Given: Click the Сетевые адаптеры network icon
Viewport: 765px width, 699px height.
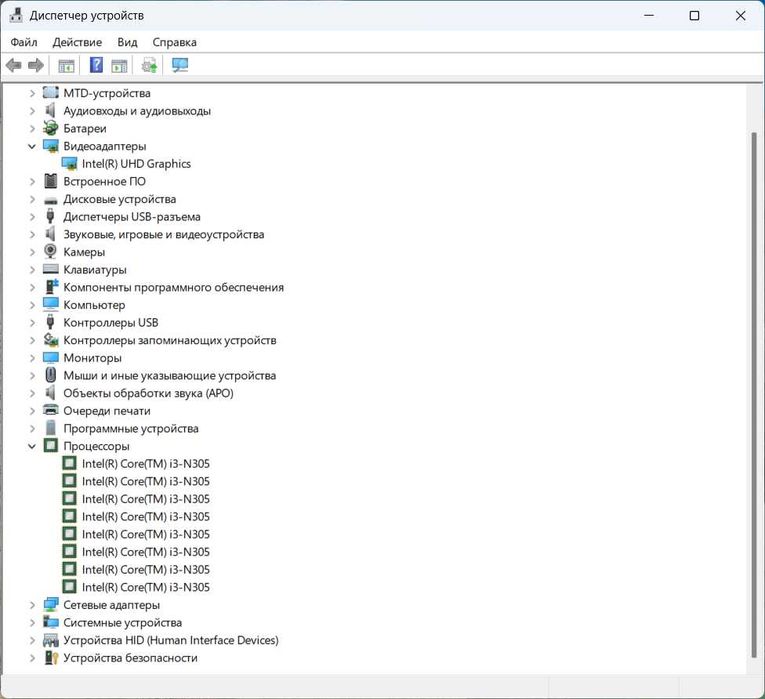Looking at the screenshot, I should pyautogui.click(x=50, y=604).
